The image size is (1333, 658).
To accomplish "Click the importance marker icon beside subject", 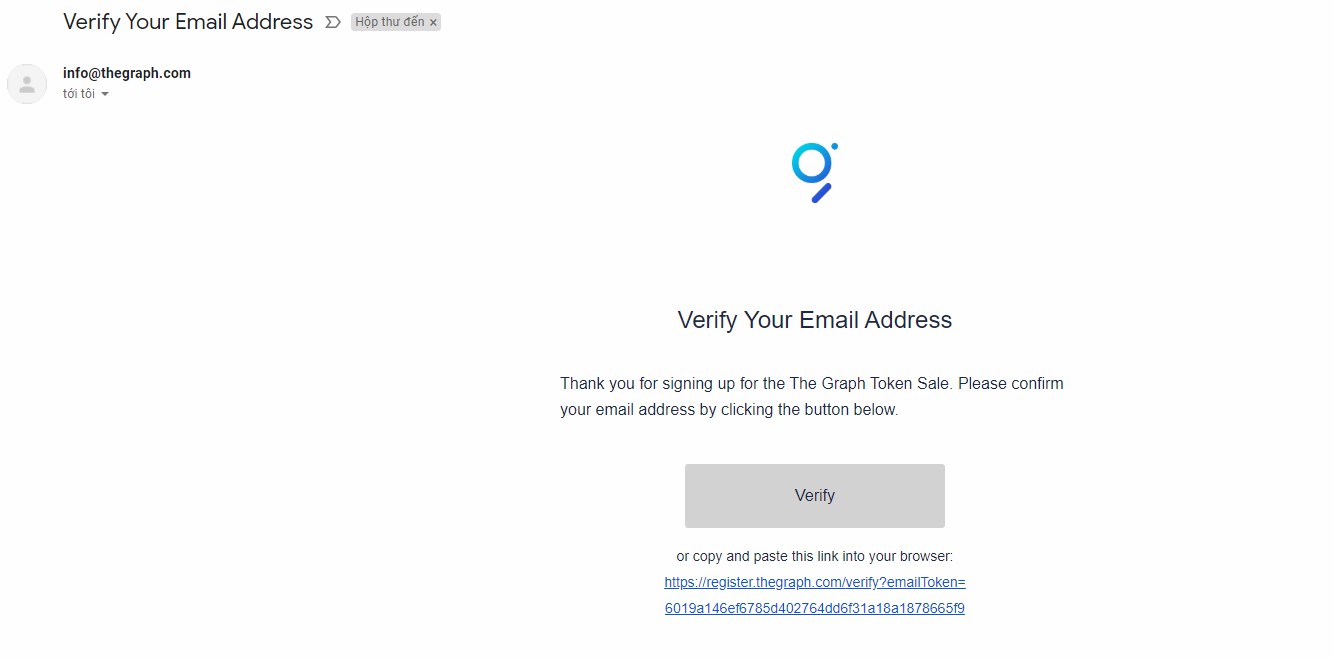I will tap(333, 22).
